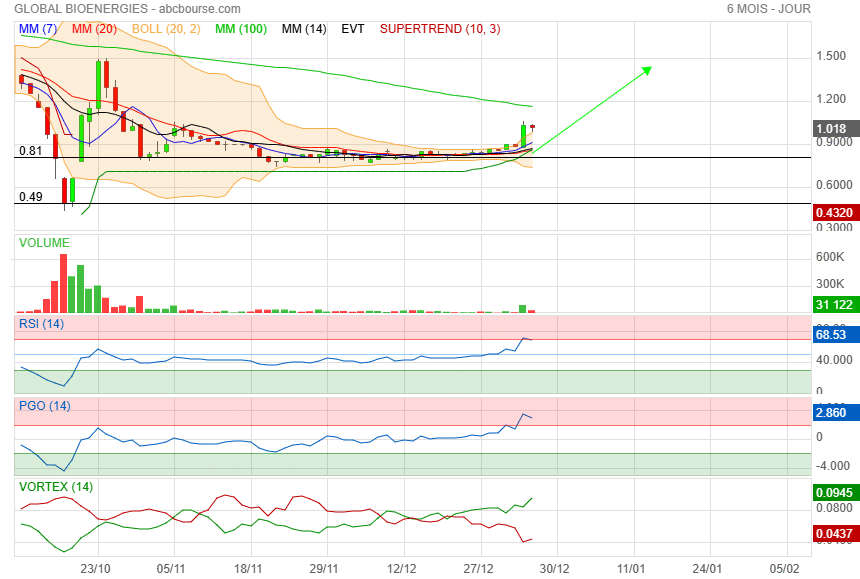Click the 0.49 support level label
Viewport: 860px width, 579px height.
[31, 197]
